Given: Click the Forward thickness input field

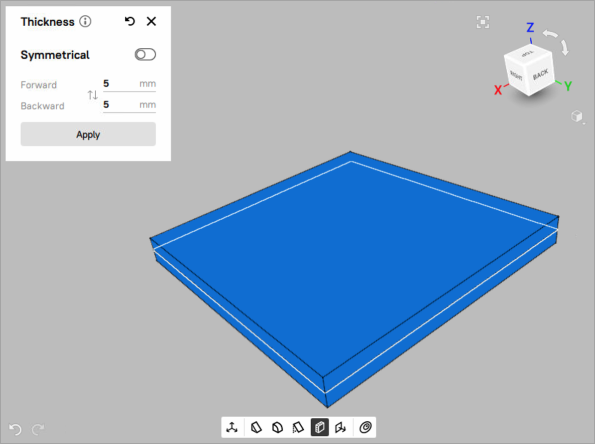Looking at the screenshot, I should point(129,84).
